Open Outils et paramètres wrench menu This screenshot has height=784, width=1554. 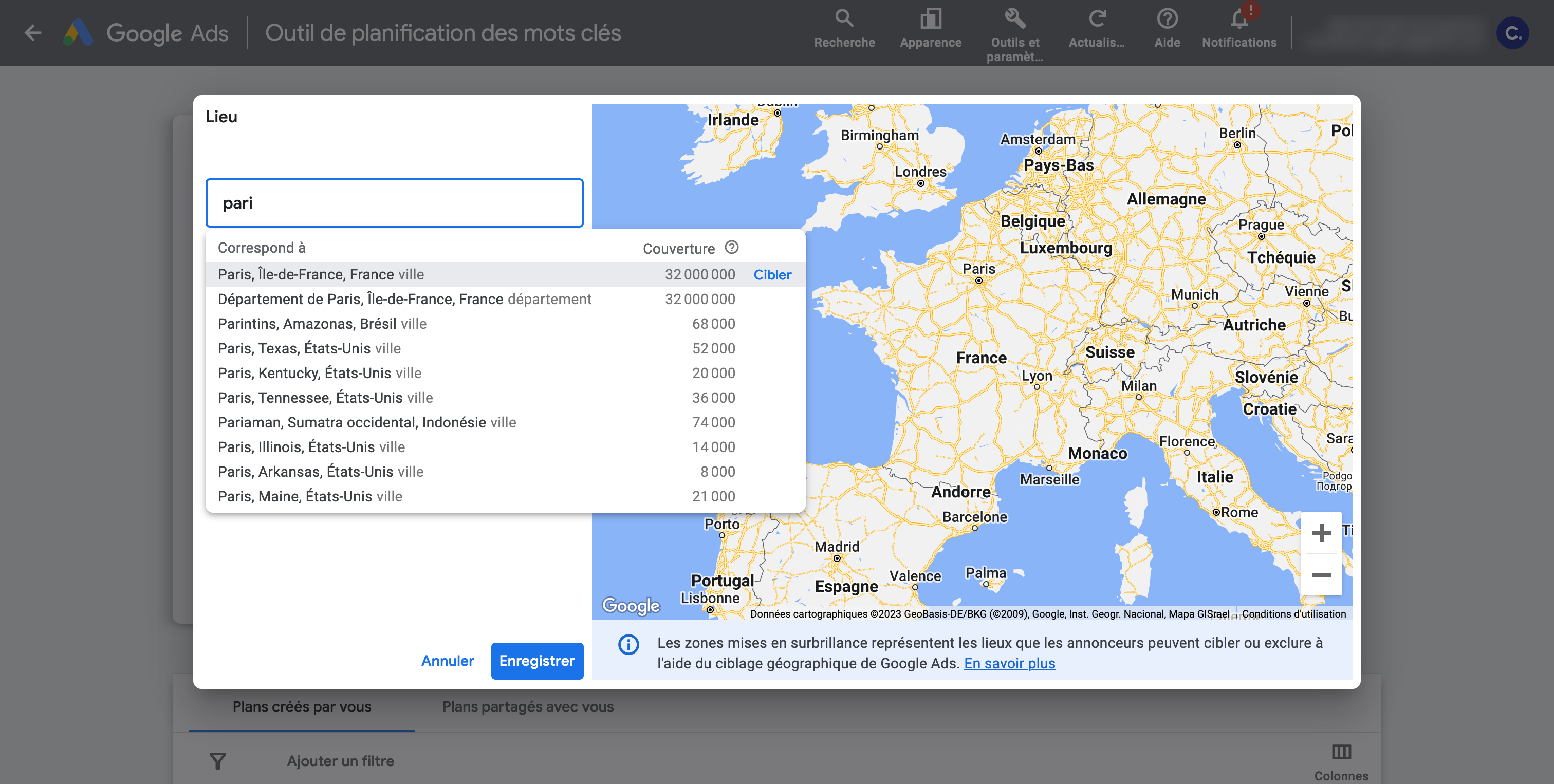[x=1015, y=34]
